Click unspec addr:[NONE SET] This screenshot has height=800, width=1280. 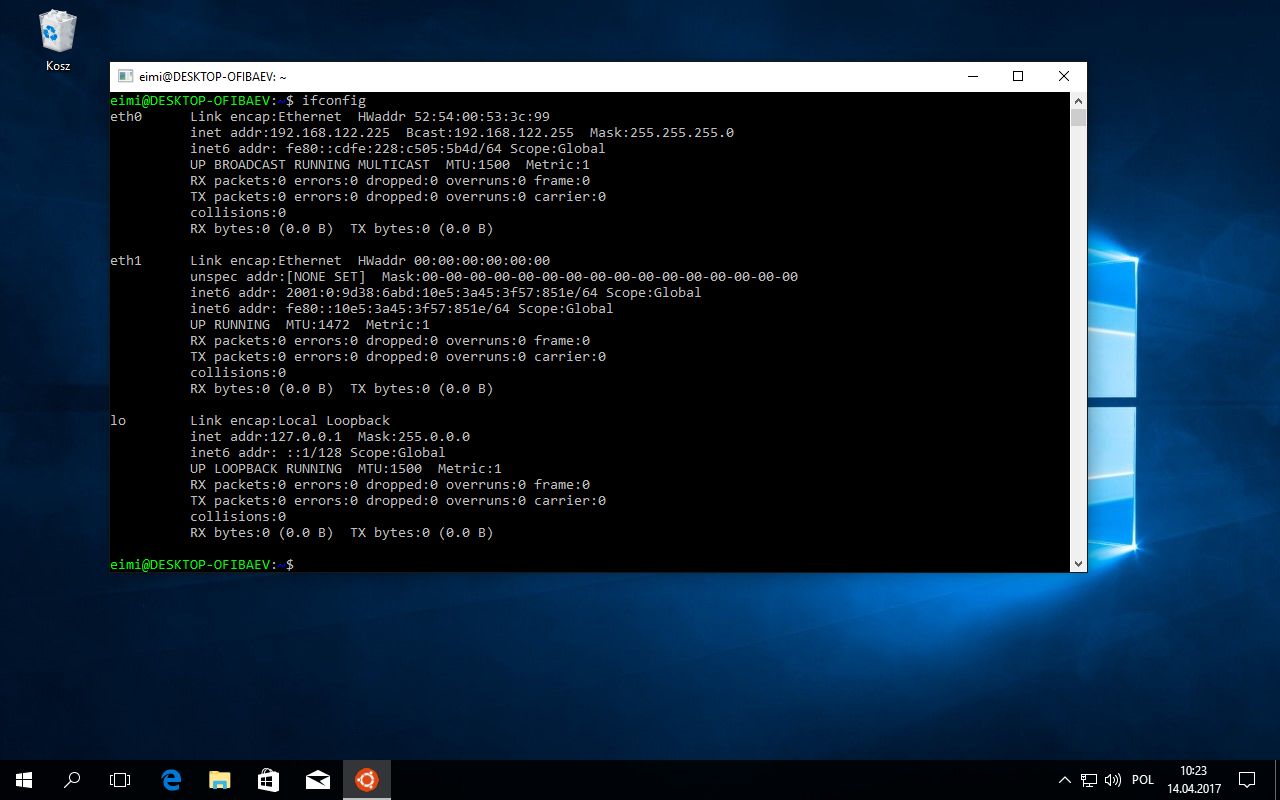tap(278, 276)
